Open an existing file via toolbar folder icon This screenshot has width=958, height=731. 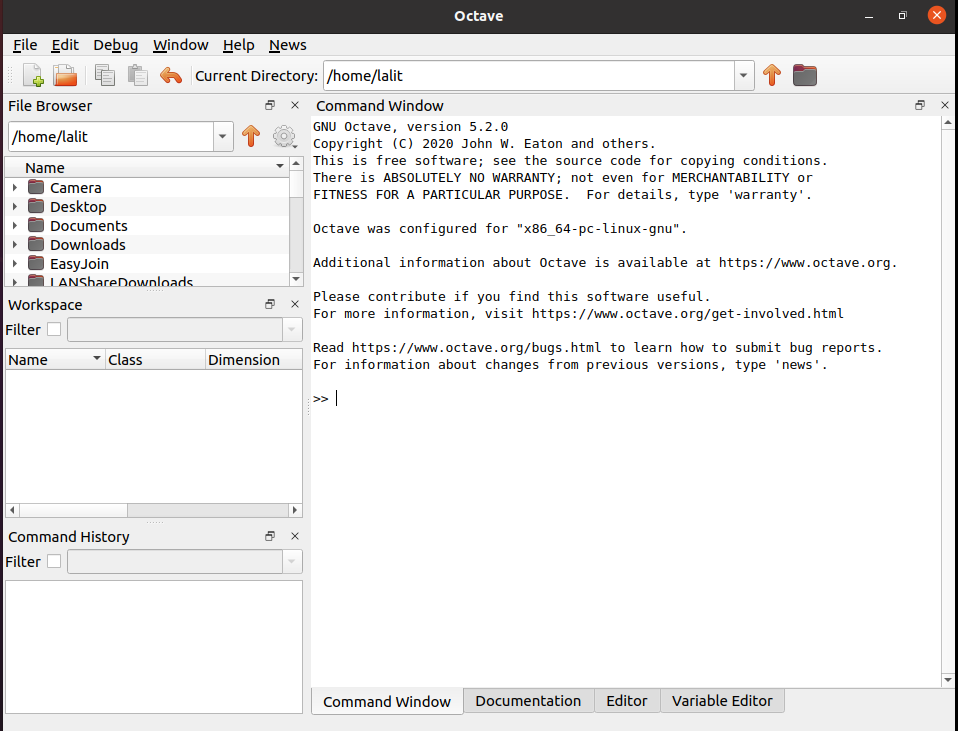pyautogui.click(x=65, y=75)
